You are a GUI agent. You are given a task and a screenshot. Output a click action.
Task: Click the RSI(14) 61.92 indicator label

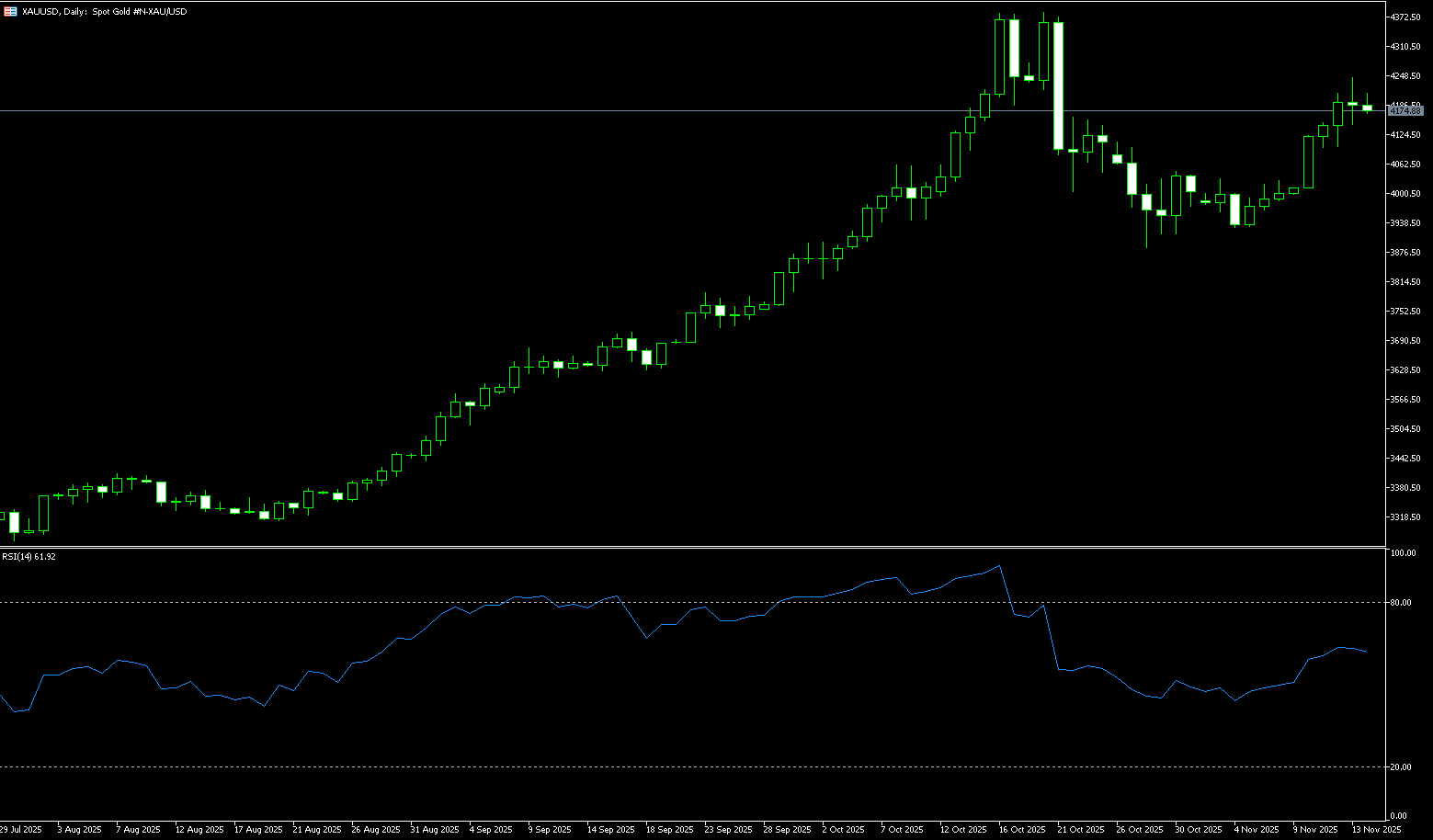coord(28,557)
